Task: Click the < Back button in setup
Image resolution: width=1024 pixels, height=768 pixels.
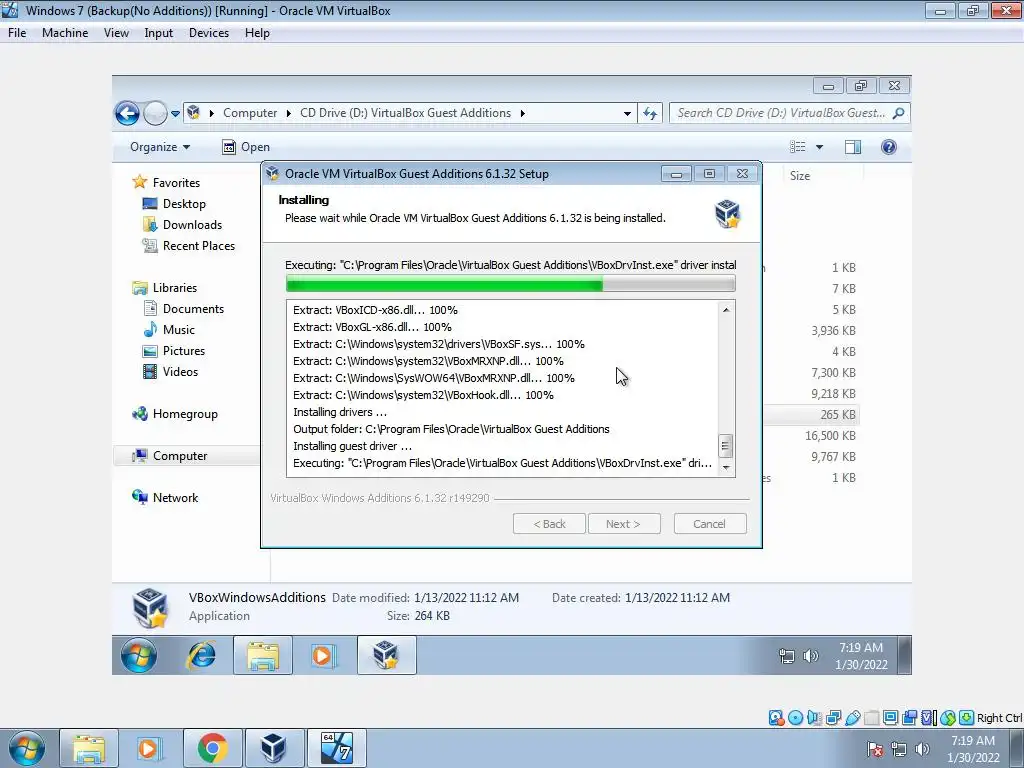Action: (549, 524)
